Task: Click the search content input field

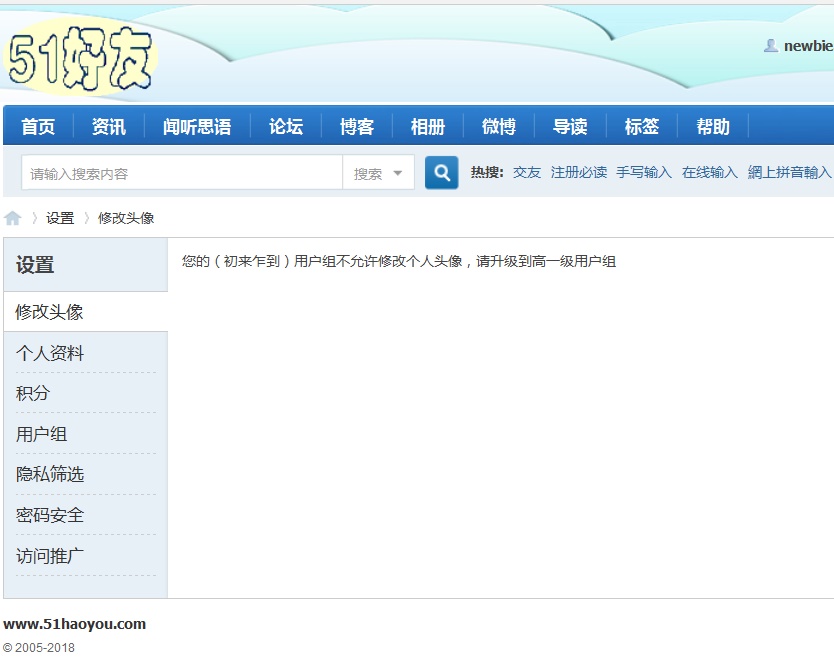Action: tap(182, 173)
